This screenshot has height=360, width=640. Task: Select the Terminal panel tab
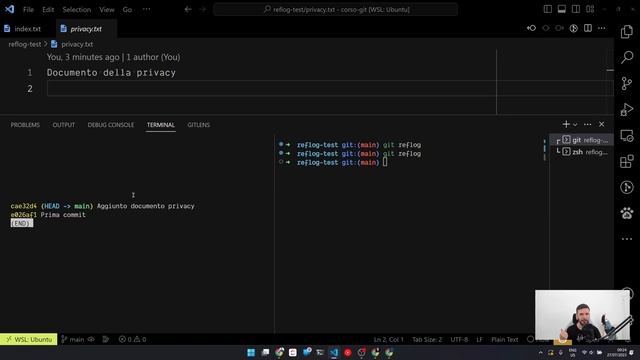coord(161,125)
